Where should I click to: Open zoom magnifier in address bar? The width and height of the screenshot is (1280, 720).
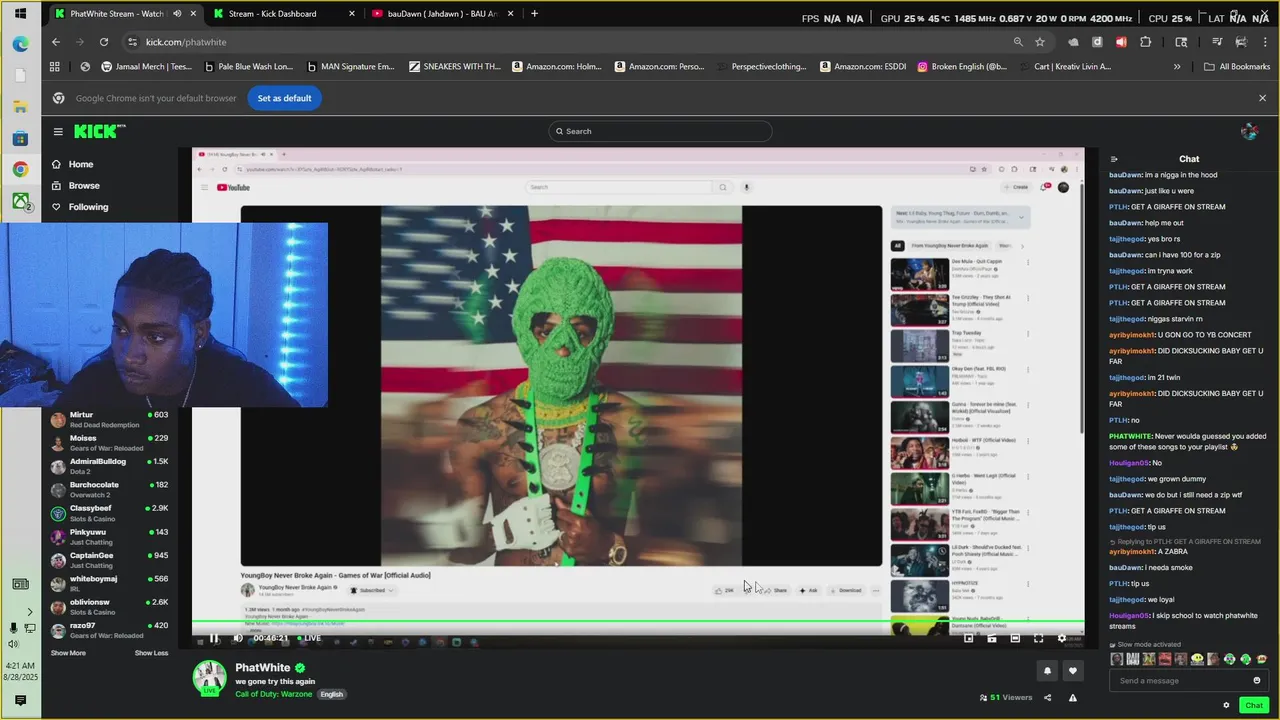tap(1018, 42)
